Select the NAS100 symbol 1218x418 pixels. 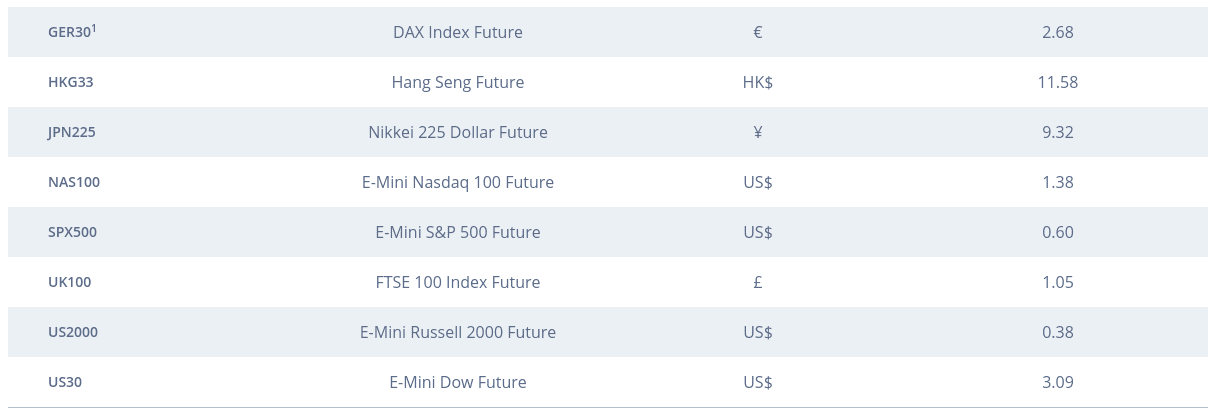coord(74,182)
